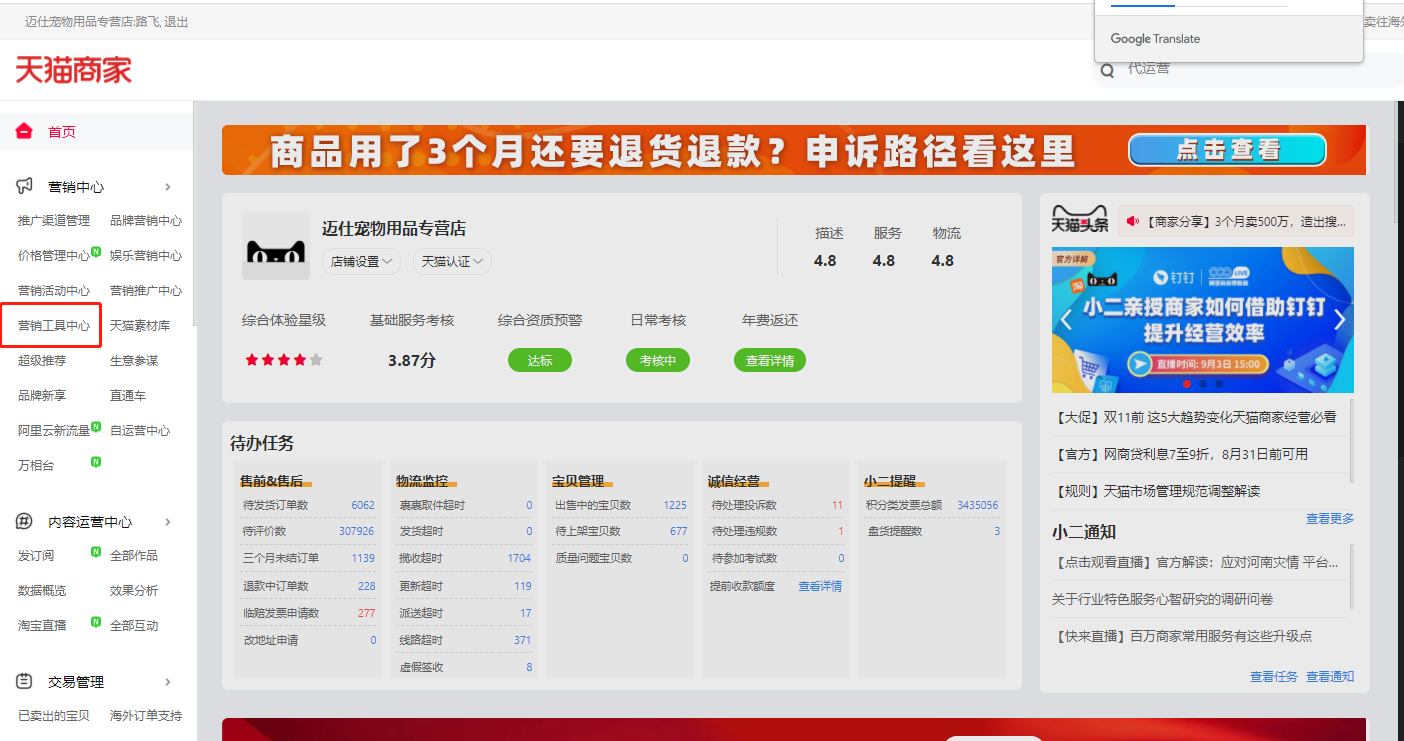
Task: Click the red home icon beside 首页
Action: (x=25, y=131)
